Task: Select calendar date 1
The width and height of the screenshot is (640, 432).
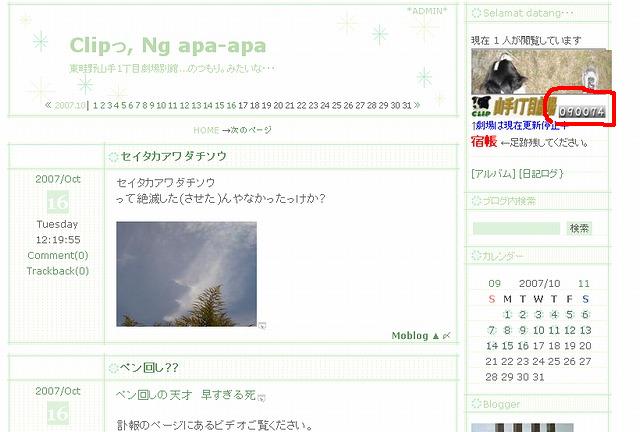Action: click(x=507, y=314)
